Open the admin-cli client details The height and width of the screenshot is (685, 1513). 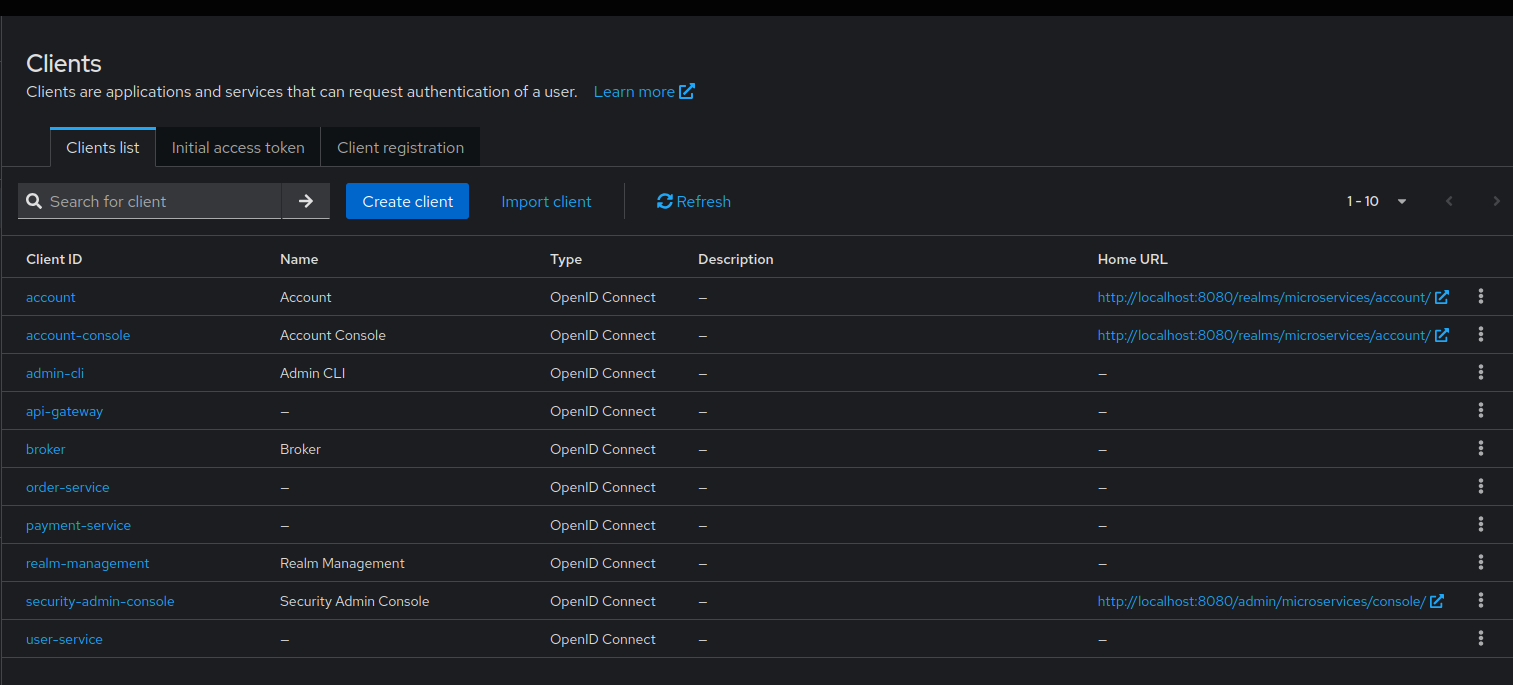click(55, 372)
